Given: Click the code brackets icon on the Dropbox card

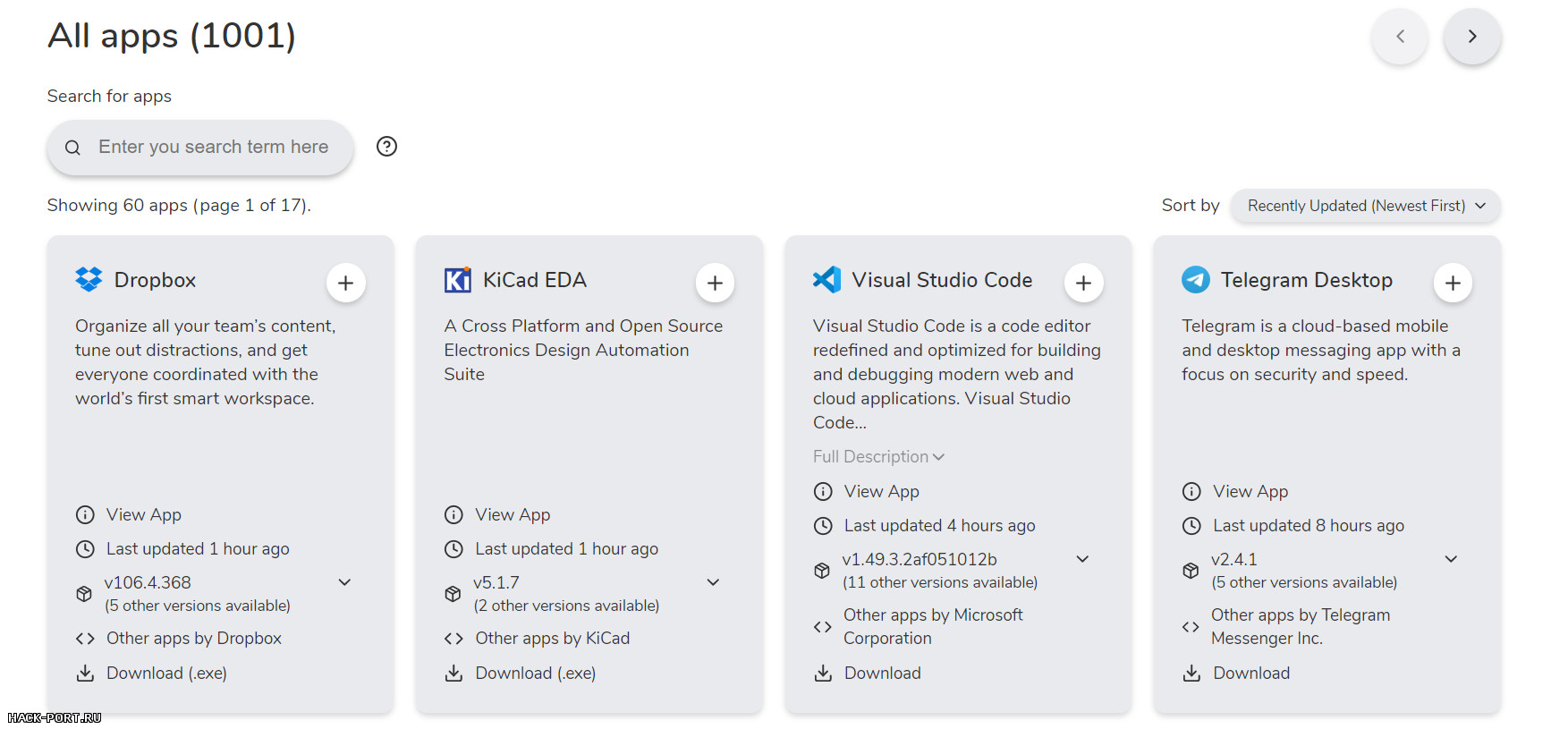Looking at the screenshot, I should click(x=85, y=639).
